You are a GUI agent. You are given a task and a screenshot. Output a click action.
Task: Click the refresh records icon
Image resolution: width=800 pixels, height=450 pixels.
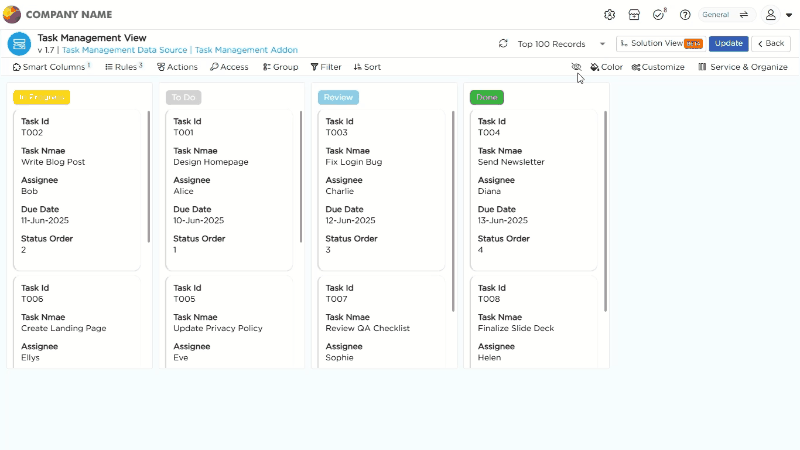(503, 44)
